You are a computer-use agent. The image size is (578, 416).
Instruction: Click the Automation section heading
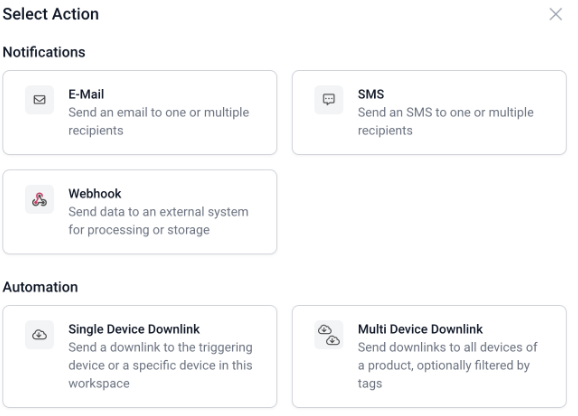pyautogui.click(x=40, y=287)
